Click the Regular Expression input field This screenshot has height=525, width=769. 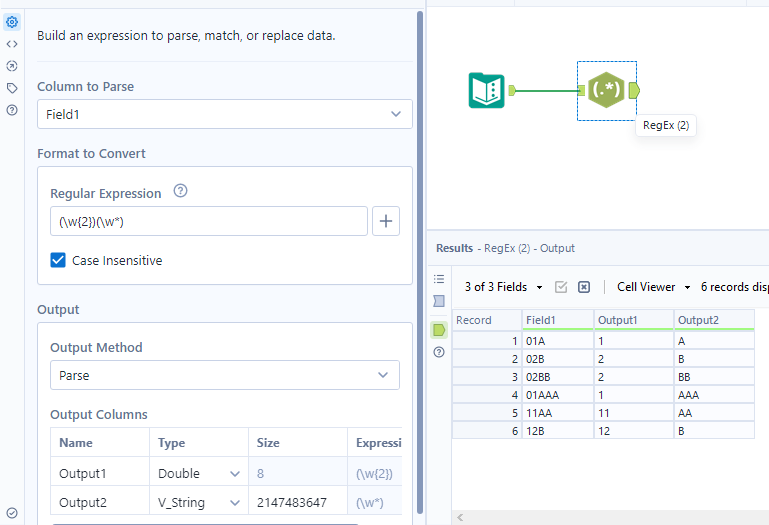coord(209,221)
